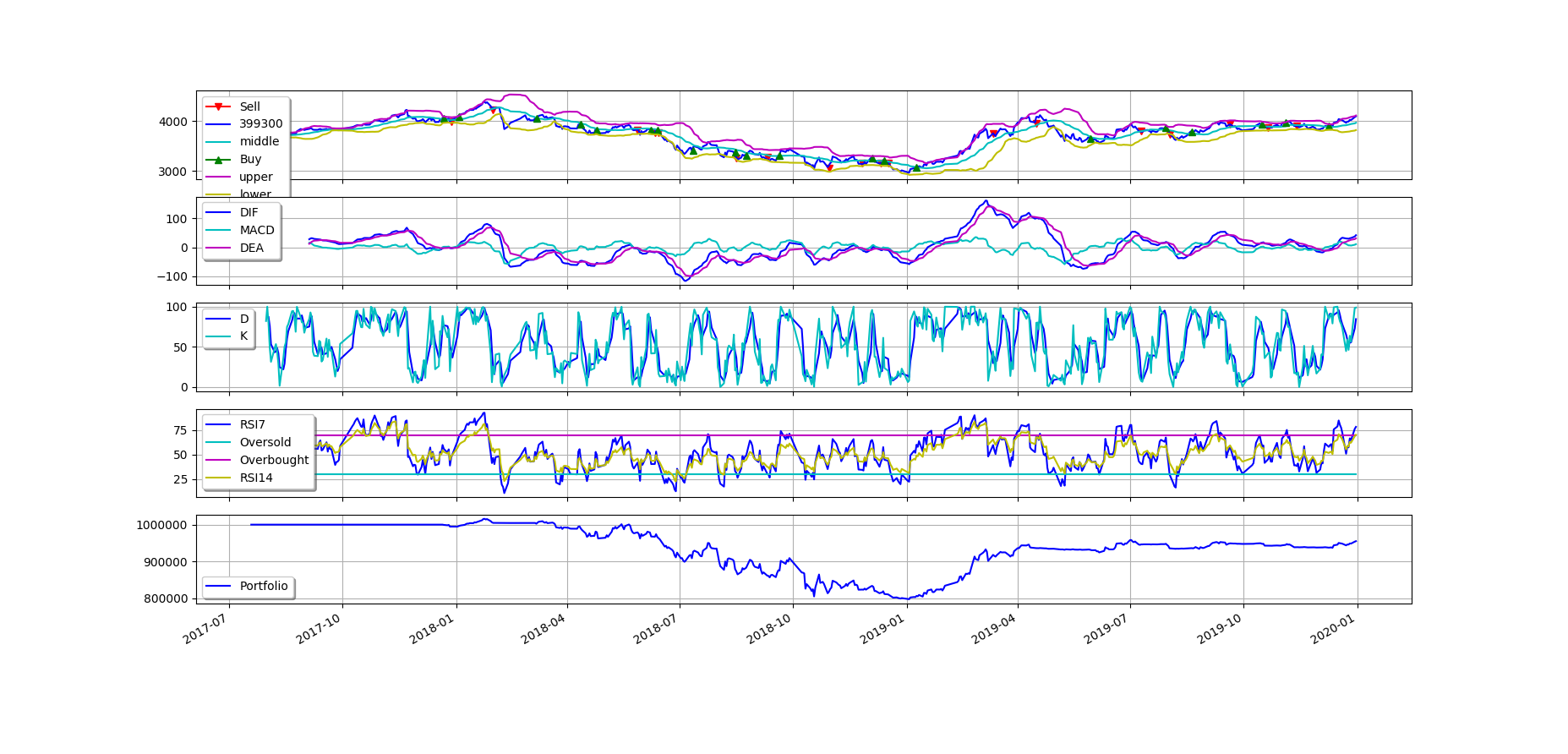The height and width of the screenshot is (754, 1568).
Task: Click the 3000 price axis tick label
Action: [x=172, y=172]
